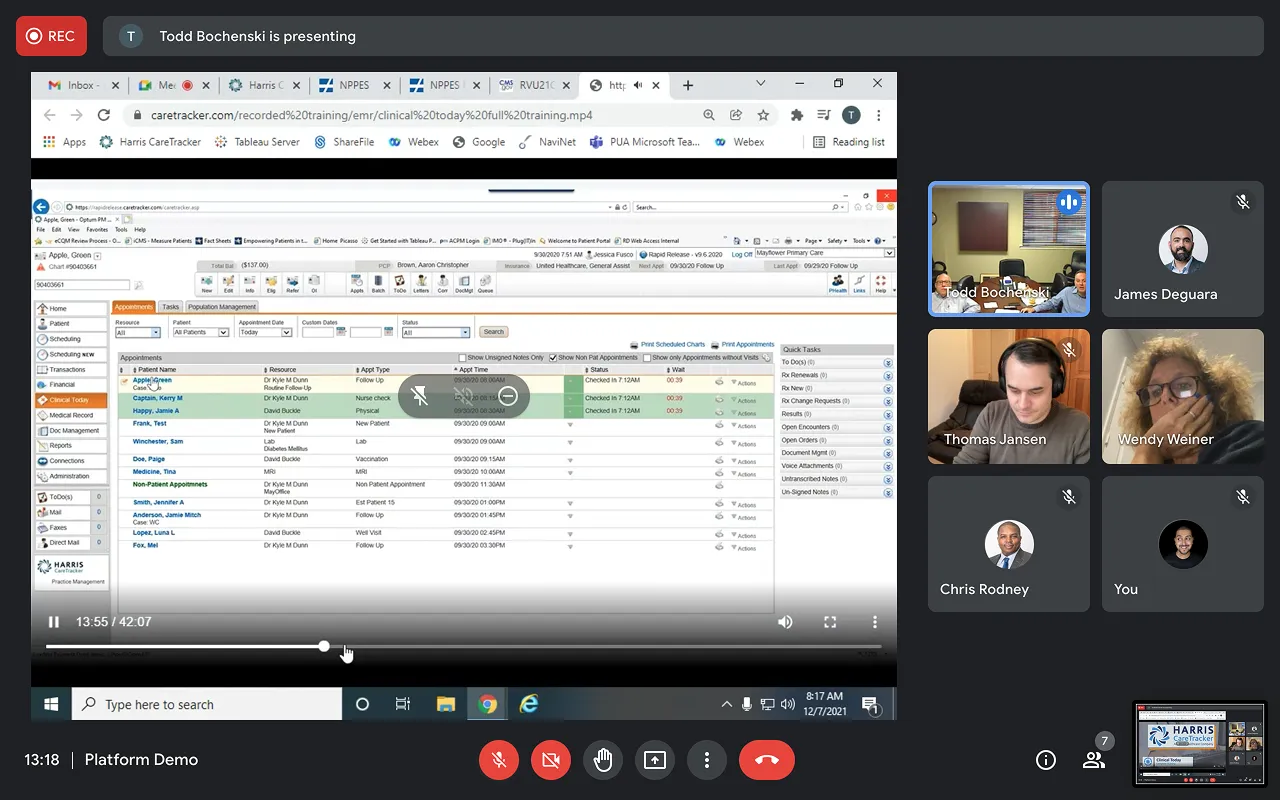The width and height of the screenshot is (1280, 800).
Task: Click the Queue toolbar icon
Action: [x=485, y=284]
